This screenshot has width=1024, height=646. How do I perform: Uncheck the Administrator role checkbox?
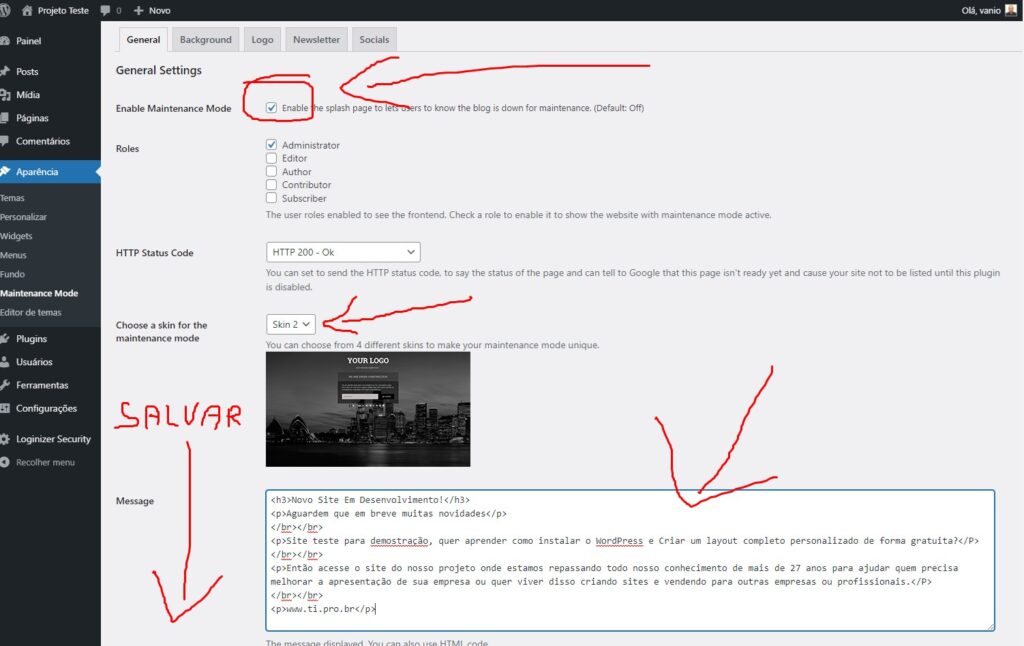[272, 144]
